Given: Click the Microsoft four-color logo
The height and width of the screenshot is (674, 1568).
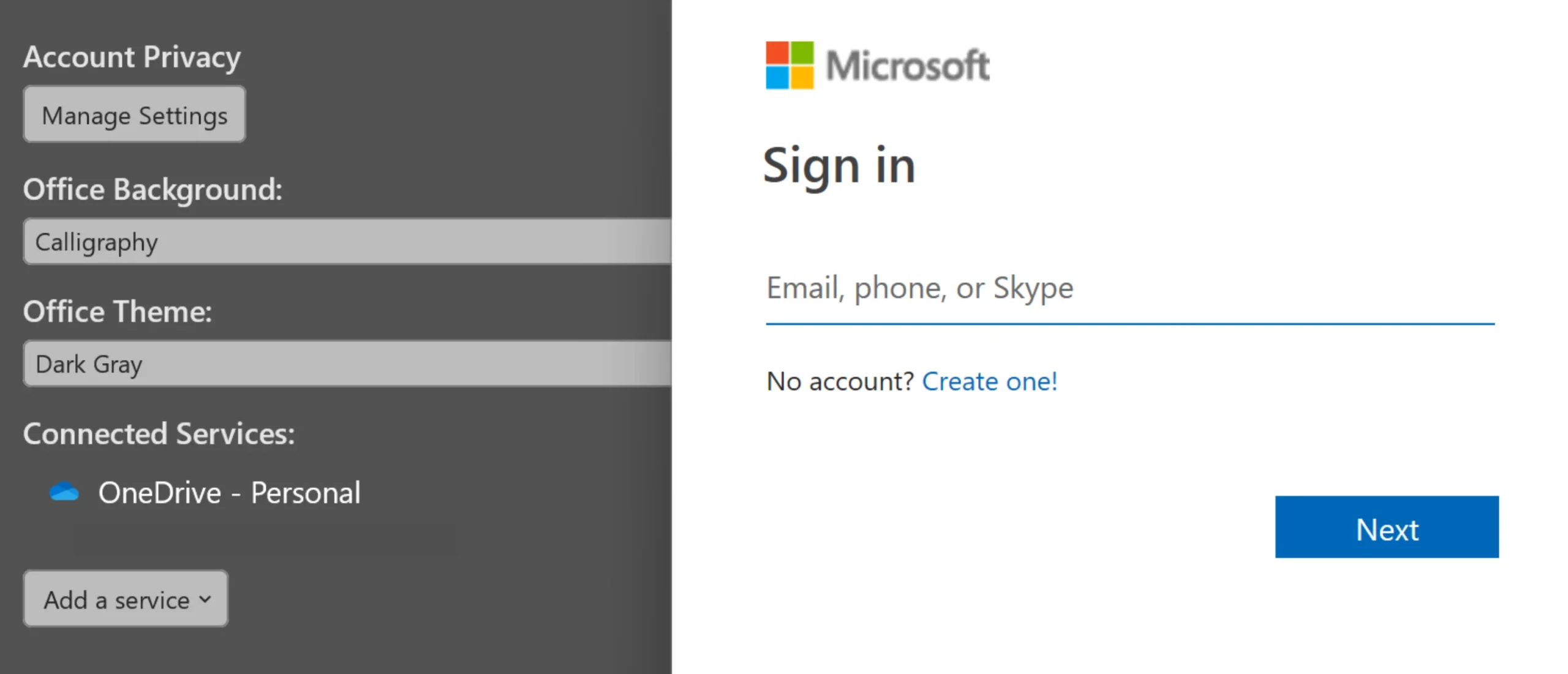Looking at the screenshot, I should point(790,66).
